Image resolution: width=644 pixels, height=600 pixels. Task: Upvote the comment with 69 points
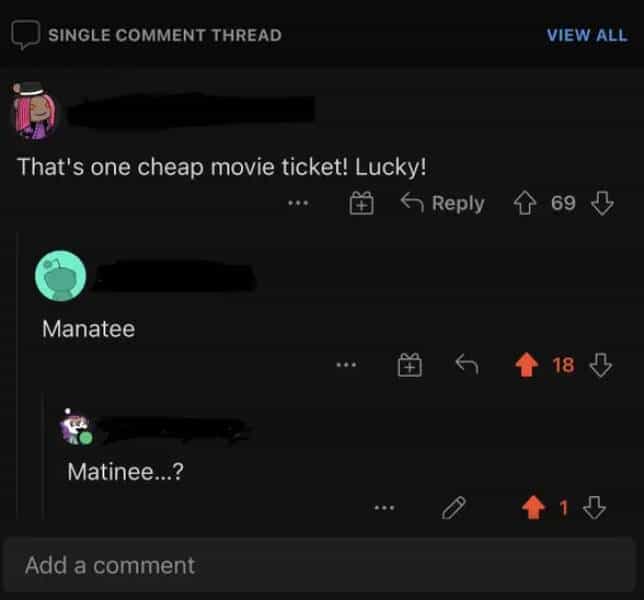click(524, 203)
